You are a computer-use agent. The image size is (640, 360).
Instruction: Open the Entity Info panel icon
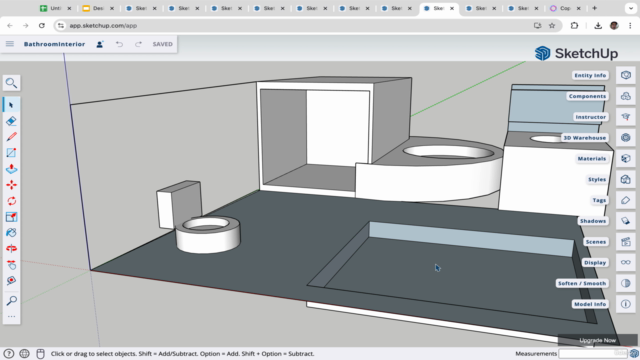point(626,75)
